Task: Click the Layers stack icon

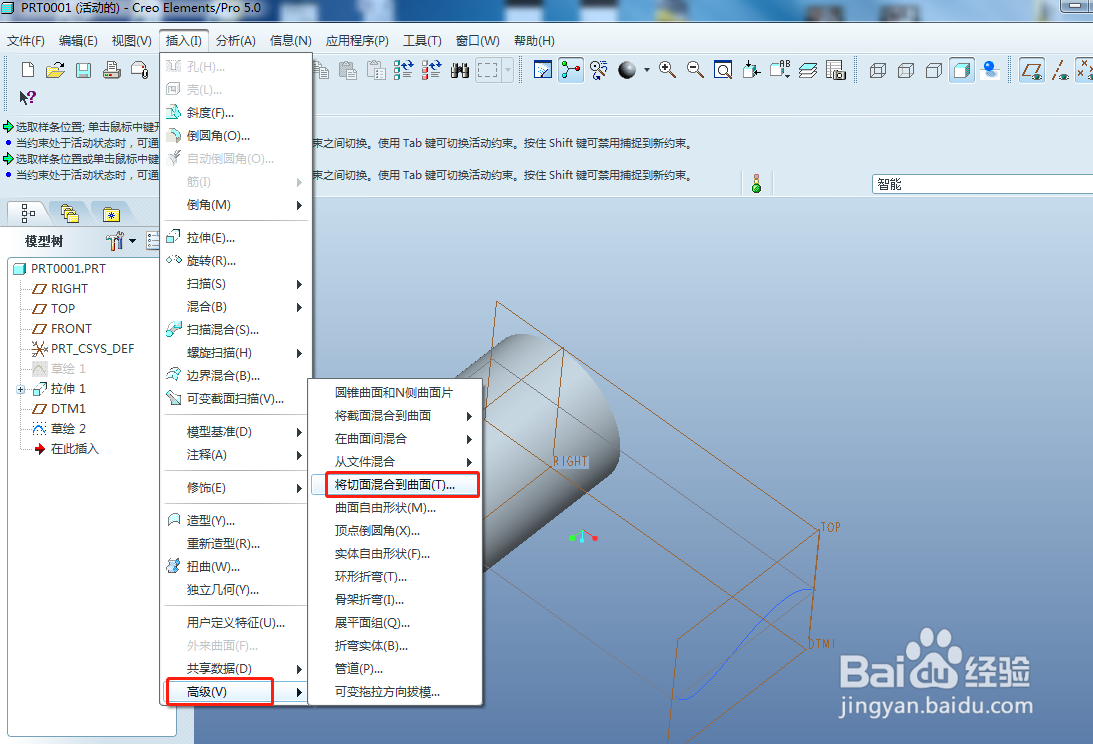Action: [x=808, y=70]
